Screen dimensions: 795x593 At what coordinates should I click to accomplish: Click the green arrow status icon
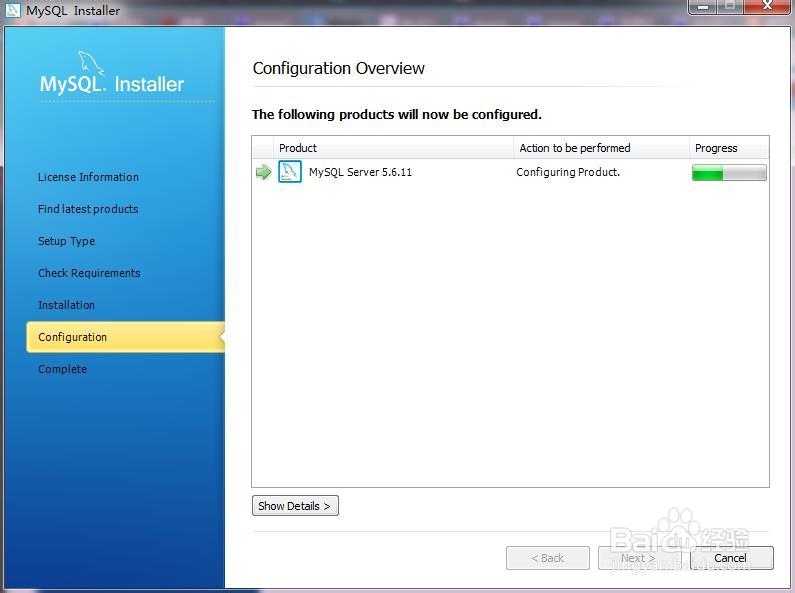(263, 172)
